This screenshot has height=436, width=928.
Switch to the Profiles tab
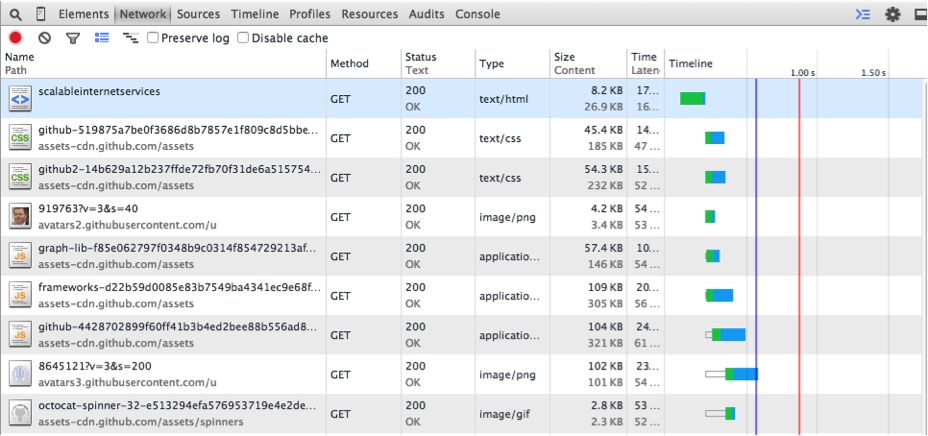click(x=310, y=14)
